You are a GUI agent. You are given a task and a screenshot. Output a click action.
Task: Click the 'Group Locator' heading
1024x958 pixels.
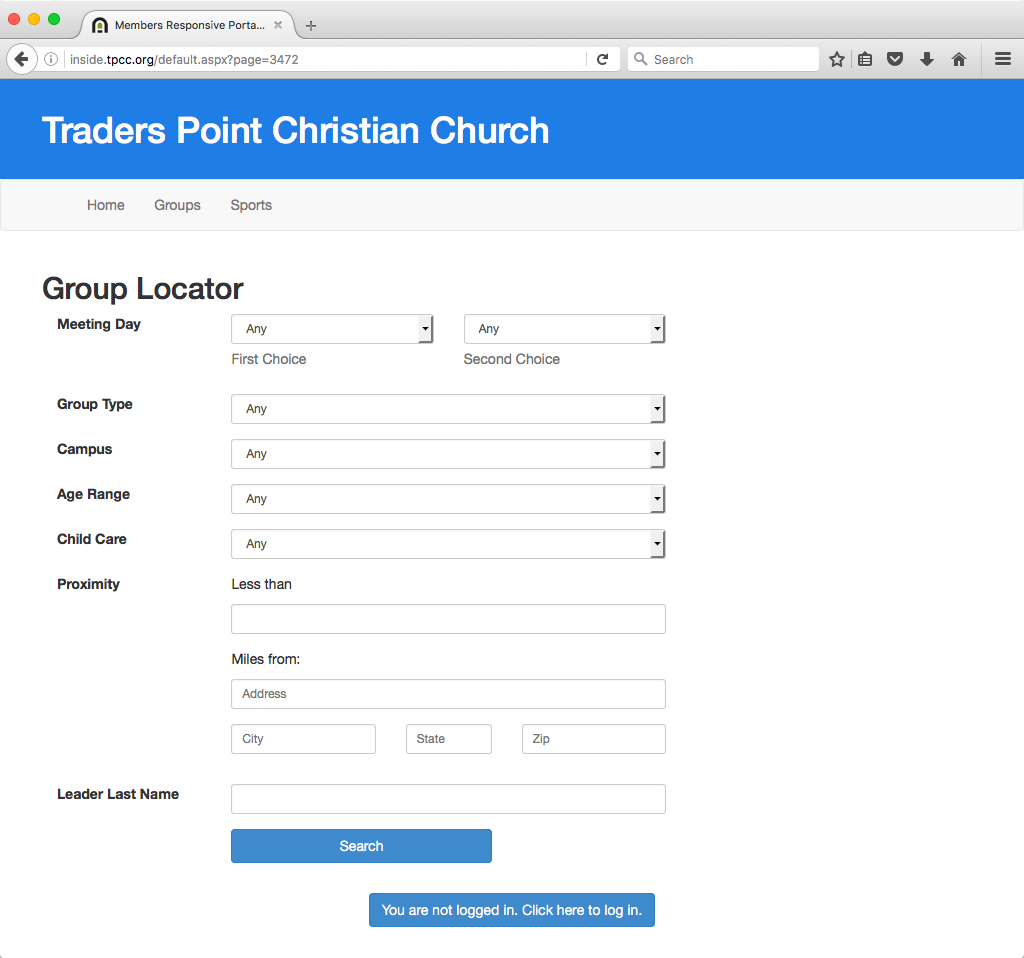(142, 289)
